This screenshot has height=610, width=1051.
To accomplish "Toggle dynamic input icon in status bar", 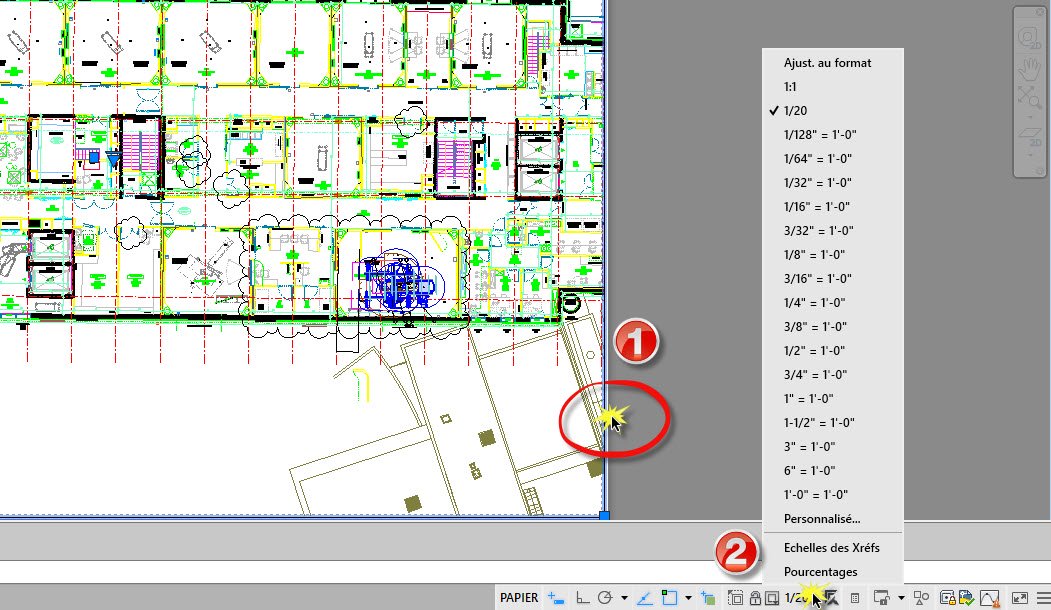I will click(555, 597).
